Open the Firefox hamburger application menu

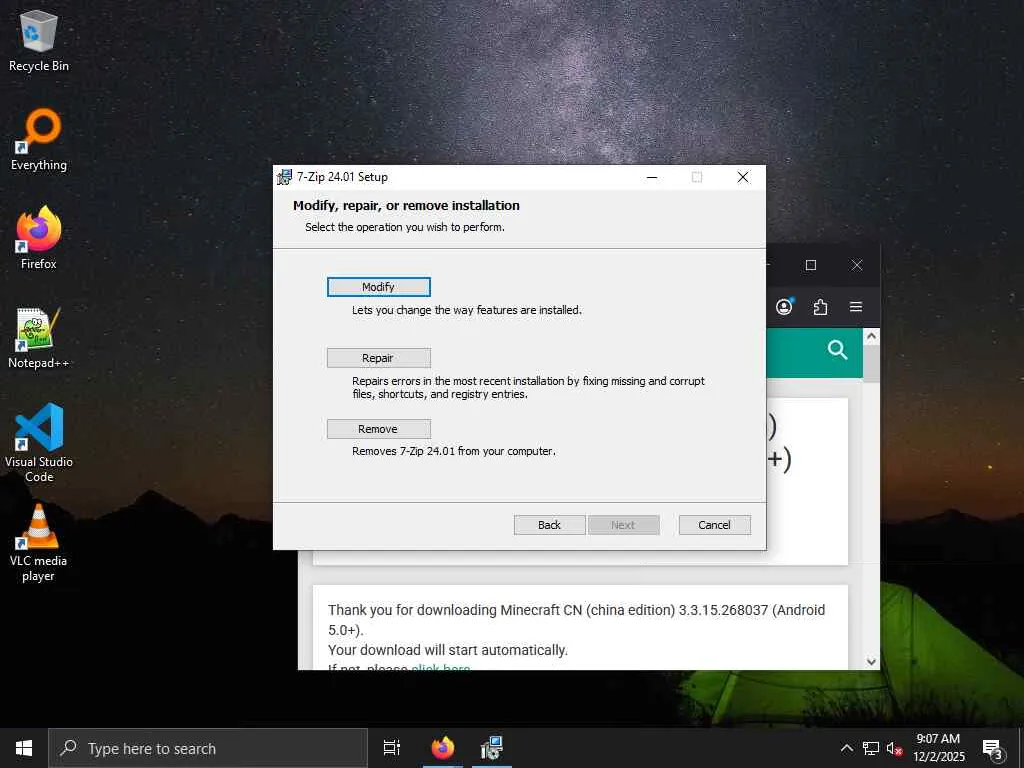click(x=856, y=307)
